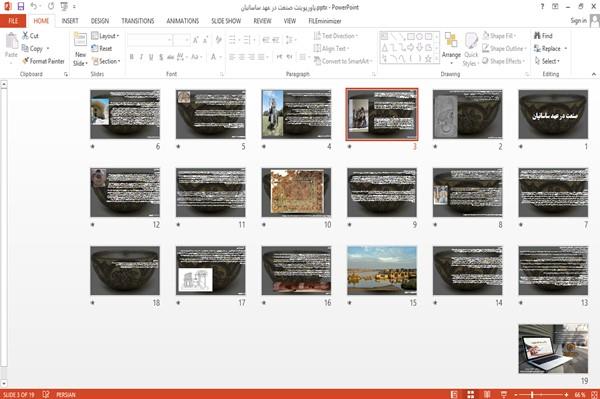Screen dimensions: 600x399
Task: Click the Undo icon in title bar
Action: click(x=34, y=7)
